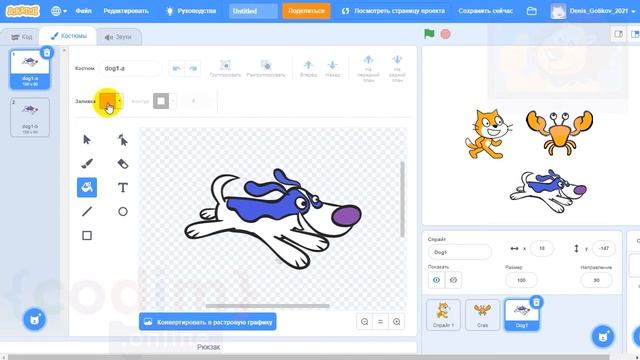Click Конвертировать в растровую графику
The height and width of the screenshot is (360, 640).
207,322
